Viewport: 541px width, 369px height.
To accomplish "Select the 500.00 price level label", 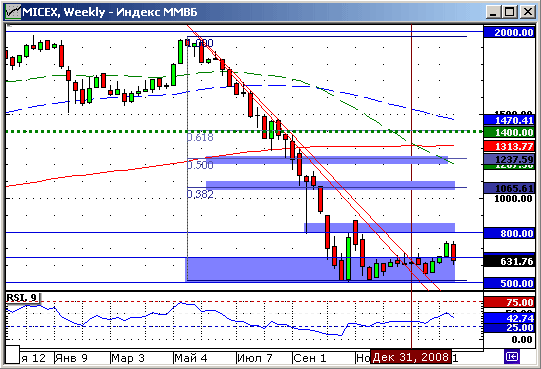I will (x=509, y=283).
